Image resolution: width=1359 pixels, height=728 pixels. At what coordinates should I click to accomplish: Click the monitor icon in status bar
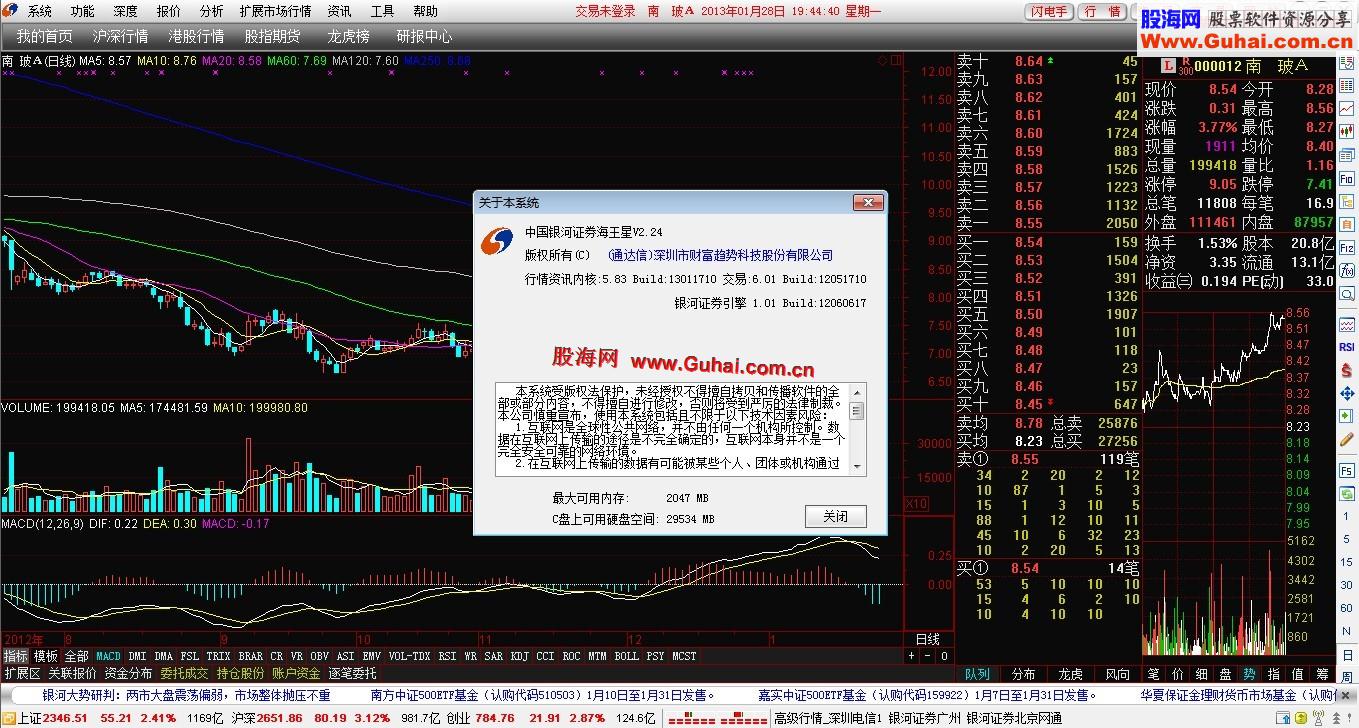tap(1283, 717)
